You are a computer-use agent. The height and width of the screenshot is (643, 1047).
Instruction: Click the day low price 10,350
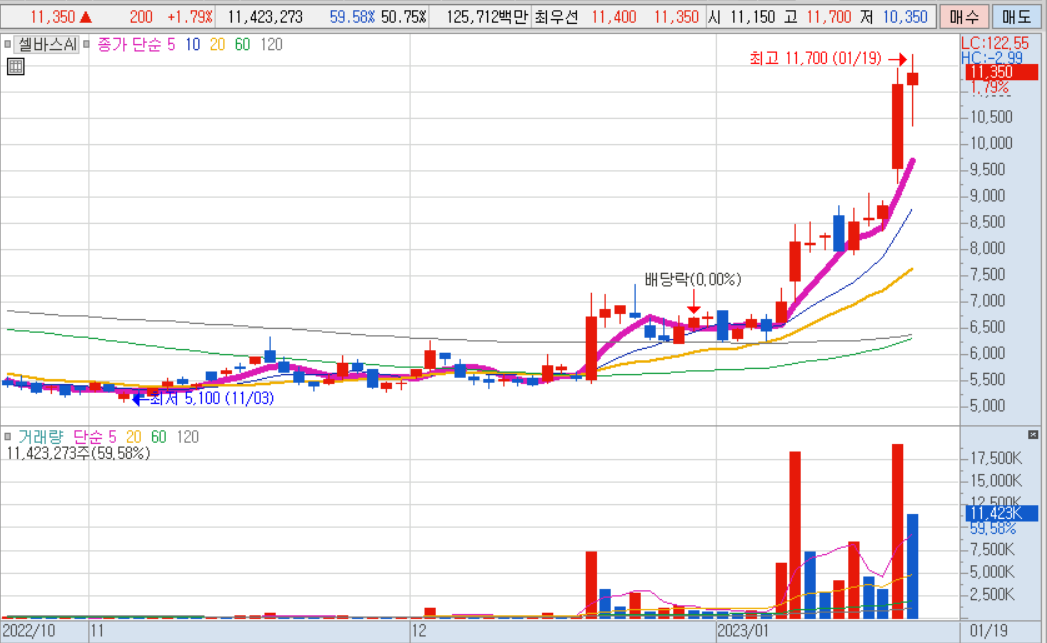point(905,17)
